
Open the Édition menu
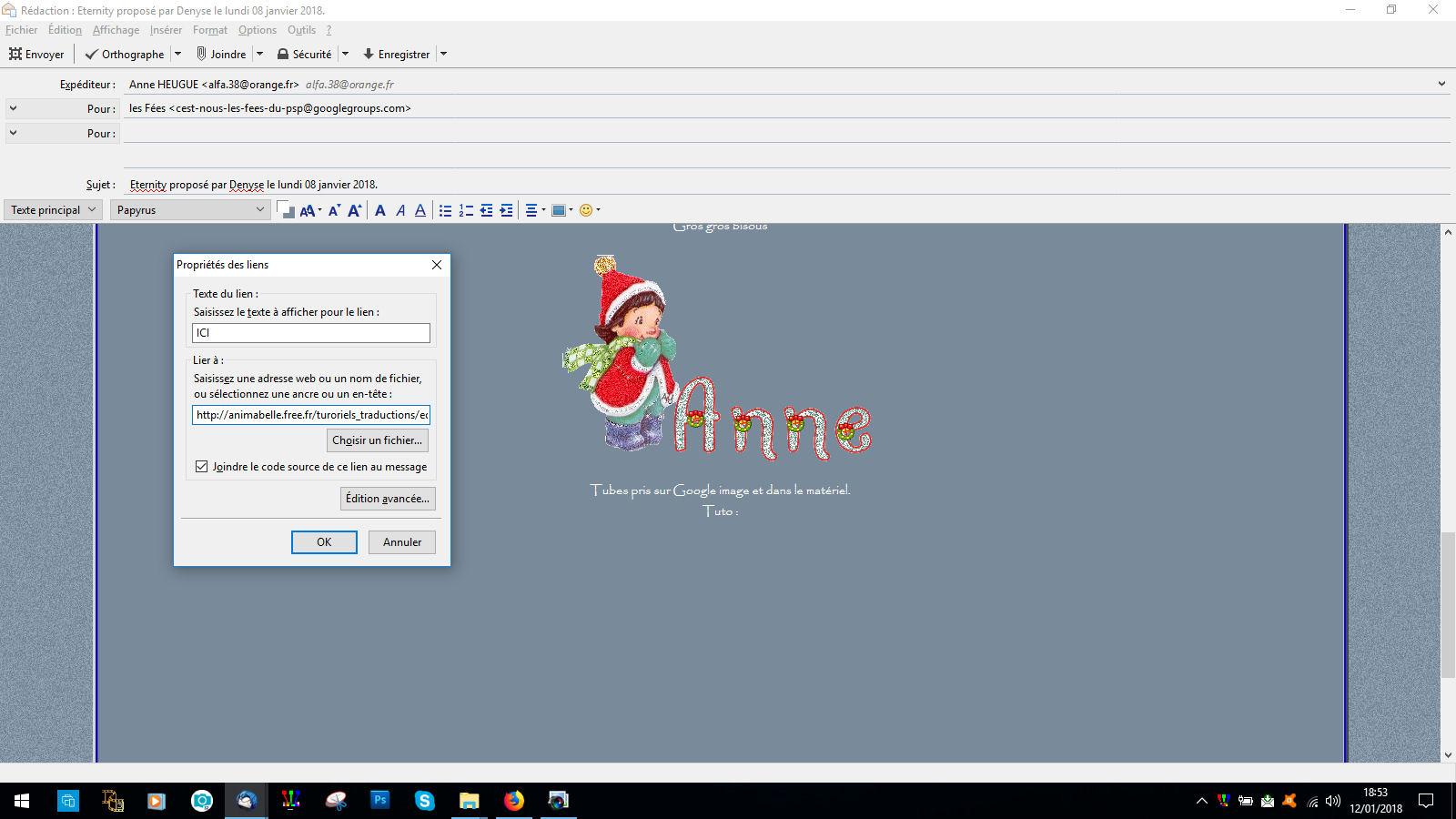pos(65,30)
